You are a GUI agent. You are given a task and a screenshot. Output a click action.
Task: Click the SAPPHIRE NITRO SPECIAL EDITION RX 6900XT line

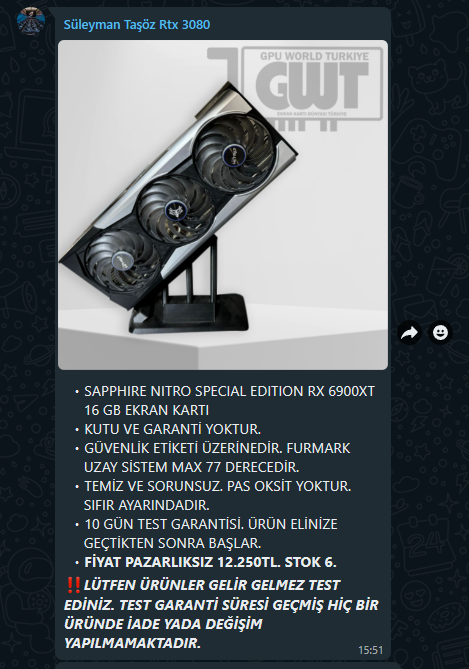click(229, 391)
